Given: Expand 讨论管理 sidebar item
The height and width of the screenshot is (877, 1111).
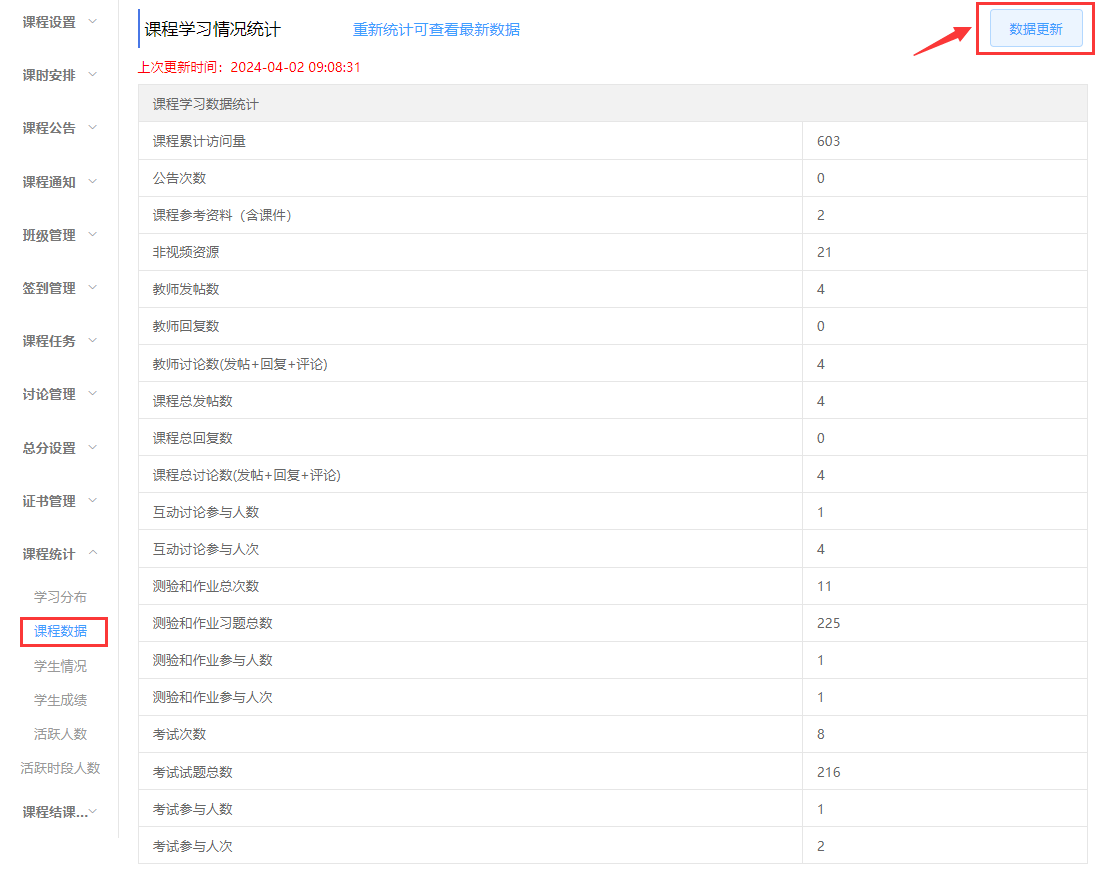Looking at the screenshot, I should tap(60, 394).
